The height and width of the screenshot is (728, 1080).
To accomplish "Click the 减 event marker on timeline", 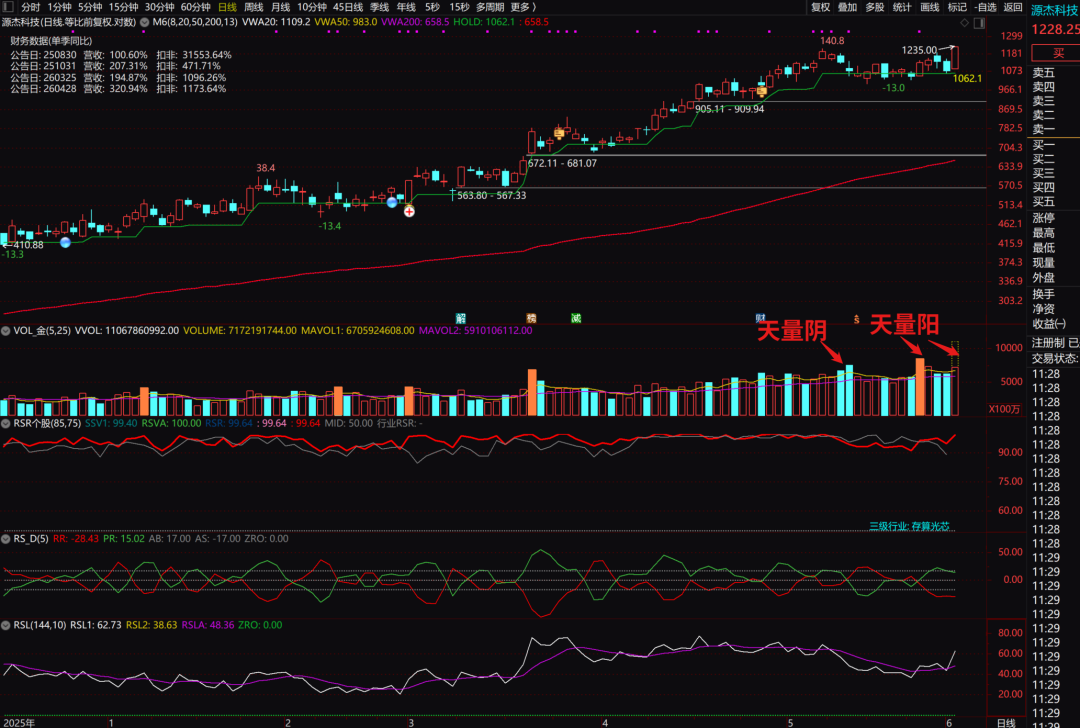I will point(576,318).
